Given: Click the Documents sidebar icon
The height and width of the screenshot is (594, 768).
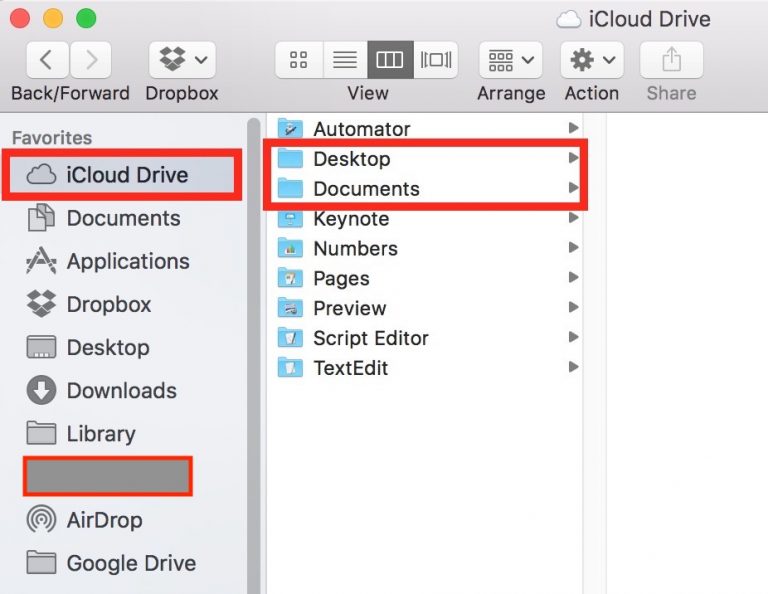Looking at the screenshot, I should (41, 217).
